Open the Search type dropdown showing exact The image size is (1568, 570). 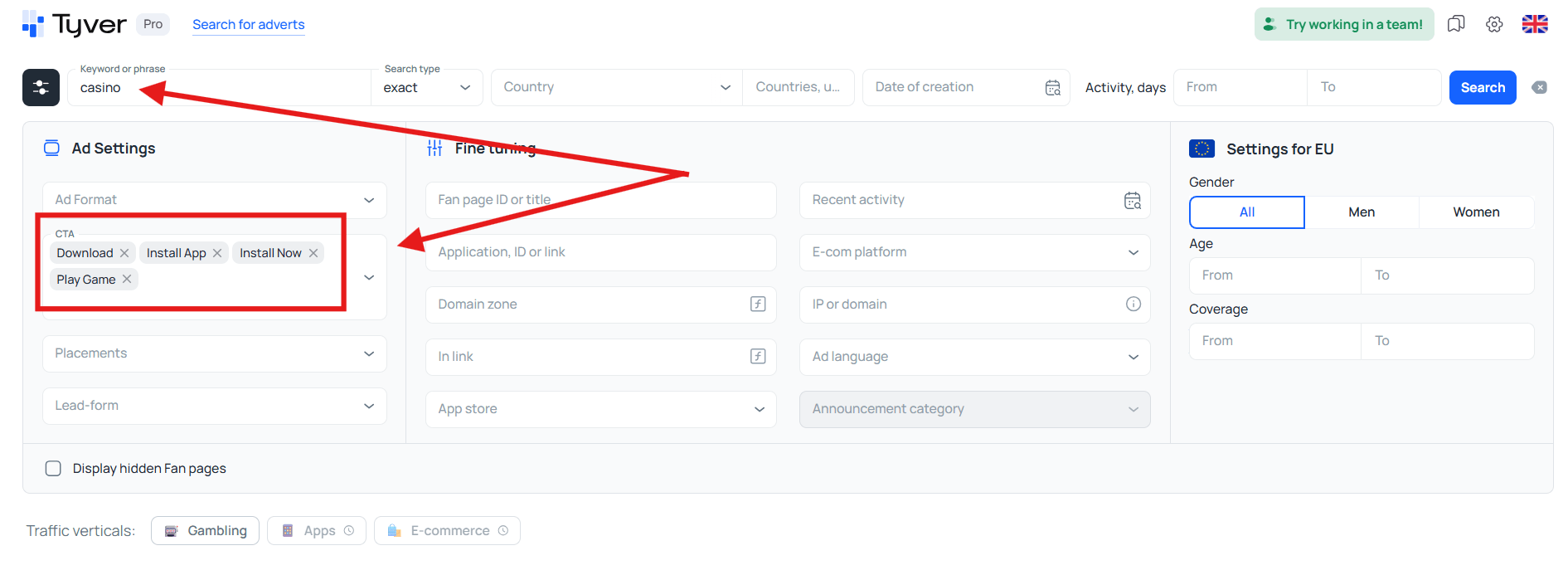tap(426, 86)
